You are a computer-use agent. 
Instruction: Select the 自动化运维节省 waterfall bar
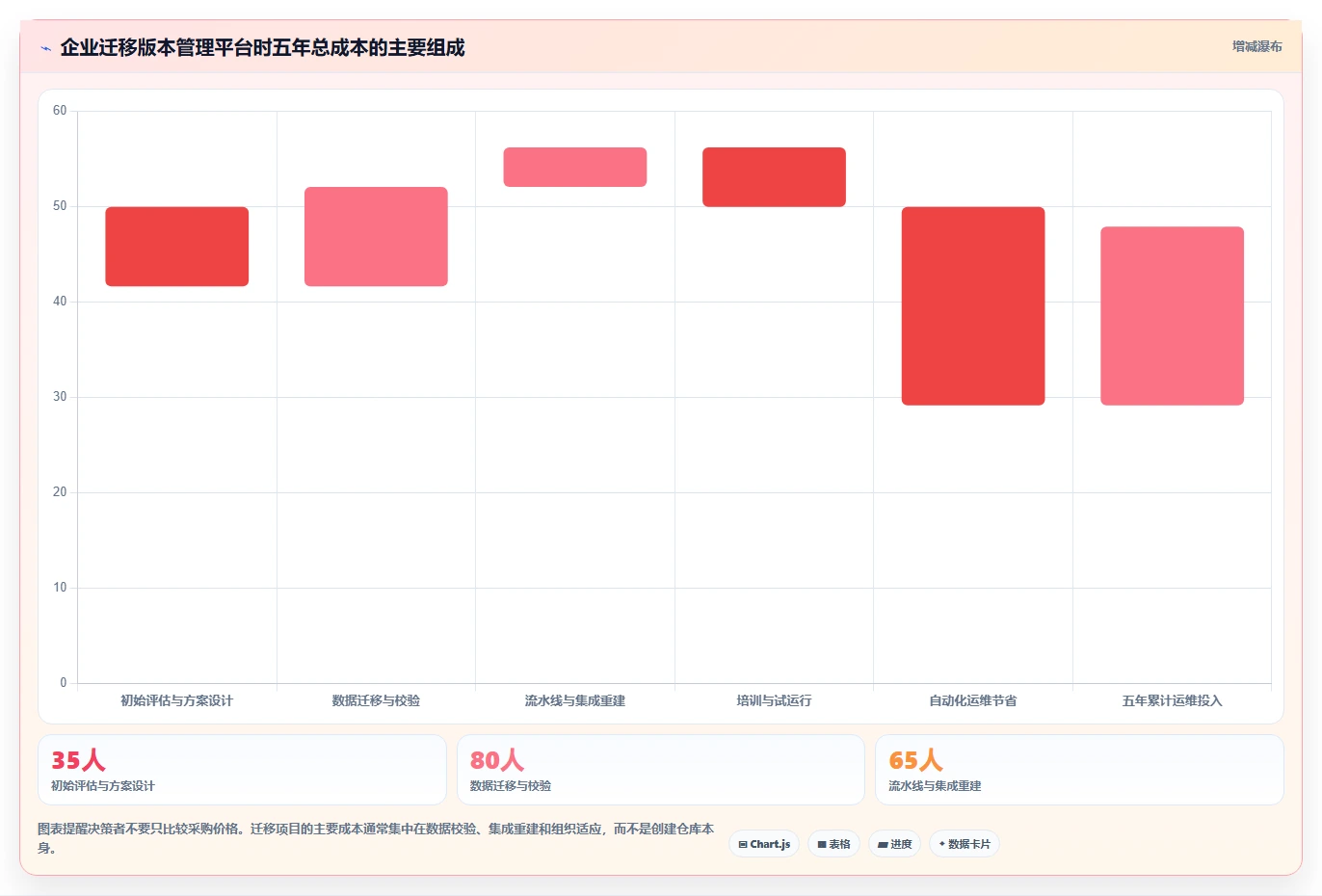pos(973,306)
